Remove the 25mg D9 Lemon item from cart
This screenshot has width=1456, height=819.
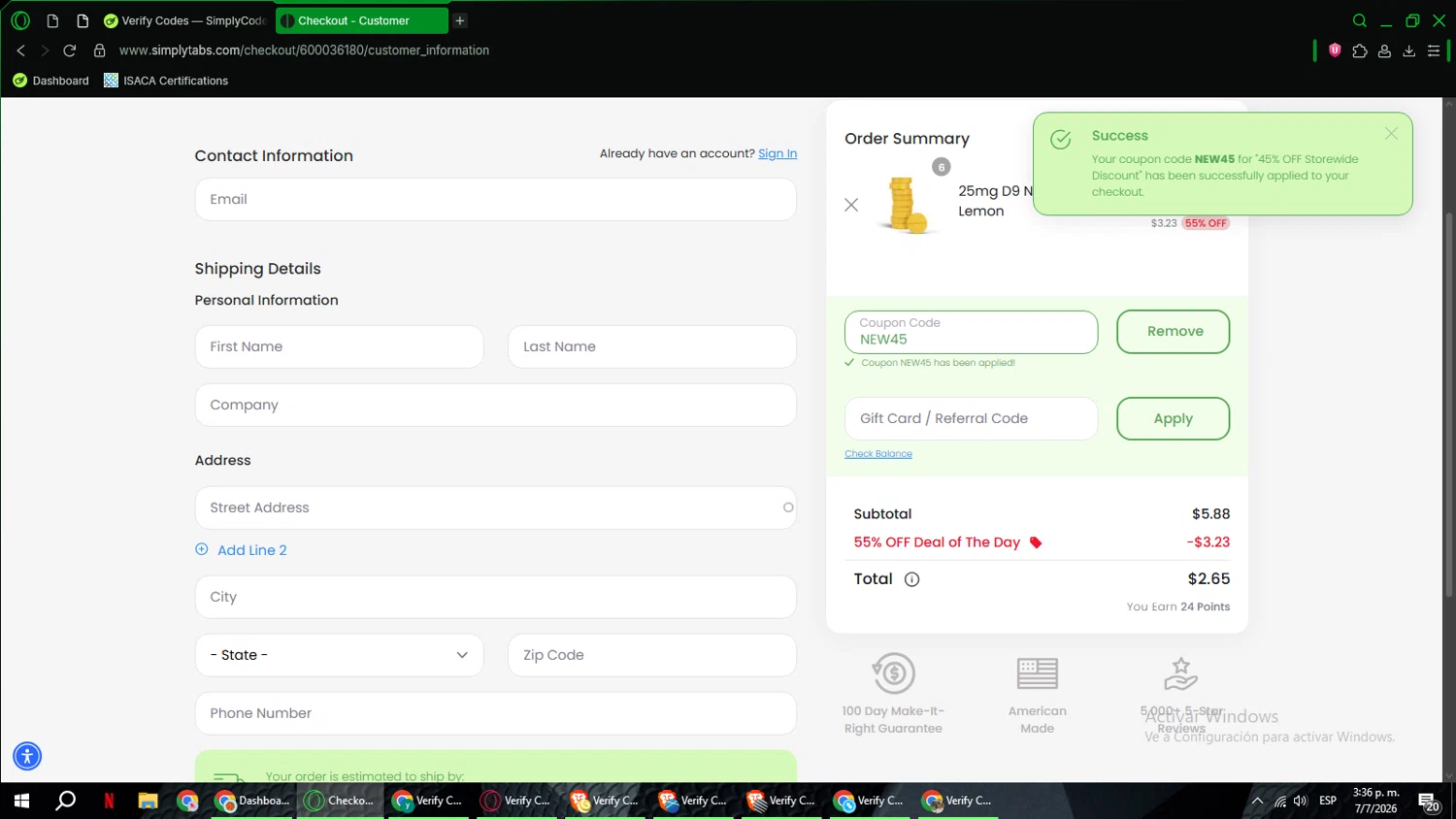[x=851, y=205]
